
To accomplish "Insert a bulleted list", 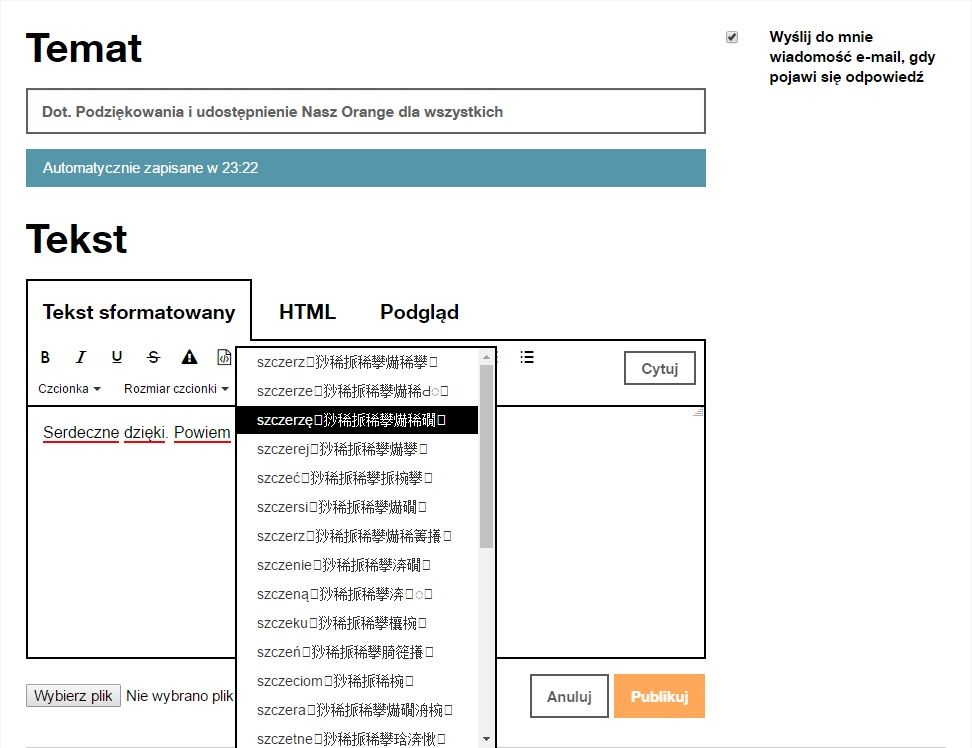I will (x=527, y=357).
